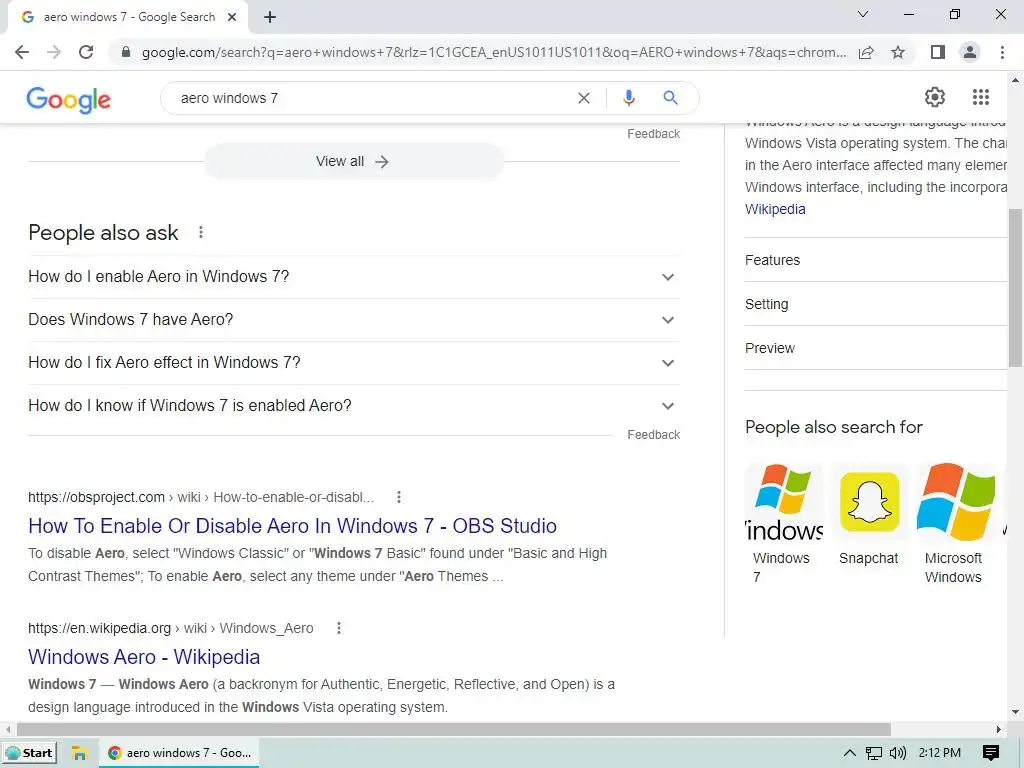Click obsproject.com breadcrumb URL text

click(201, 497)
